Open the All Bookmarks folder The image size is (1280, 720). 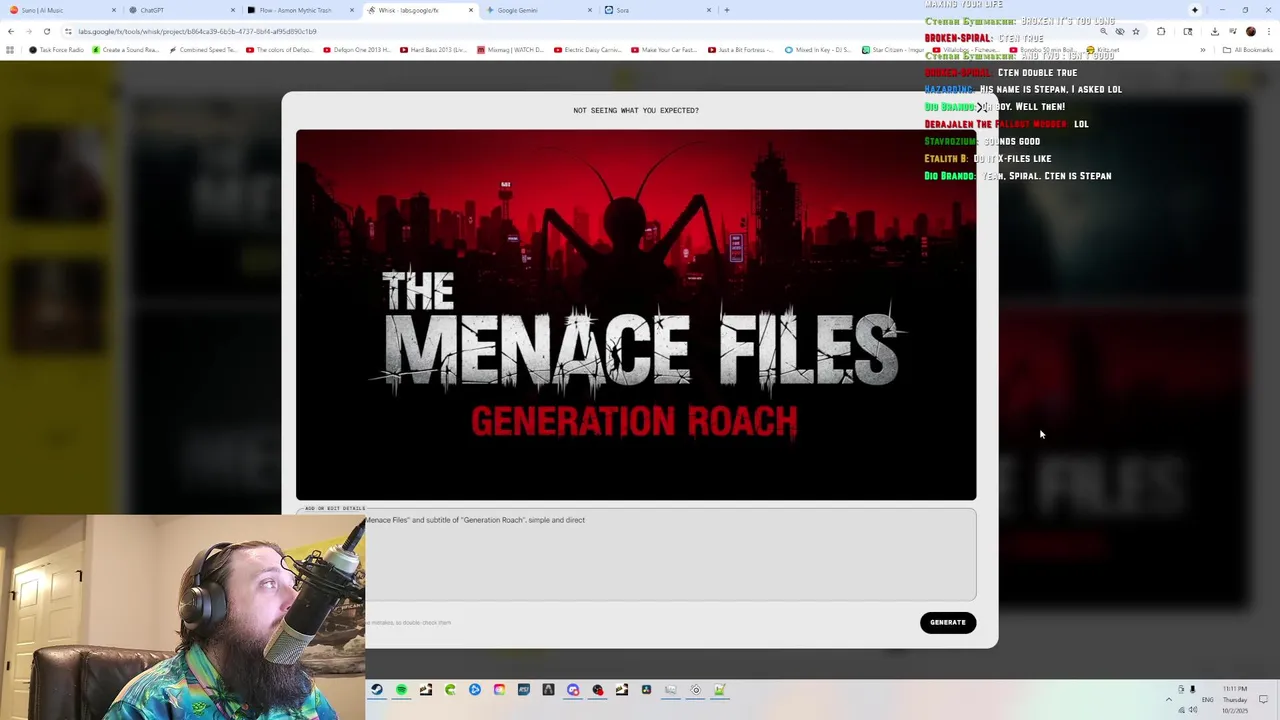click(x=1247, y=50)
